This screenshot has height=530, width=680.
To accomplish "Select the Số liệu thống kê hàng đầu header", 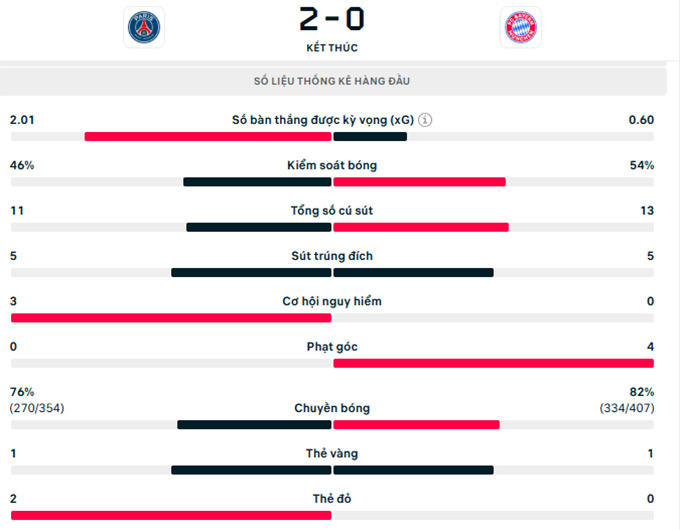I will pyautogui.click(x=332, y=81).
